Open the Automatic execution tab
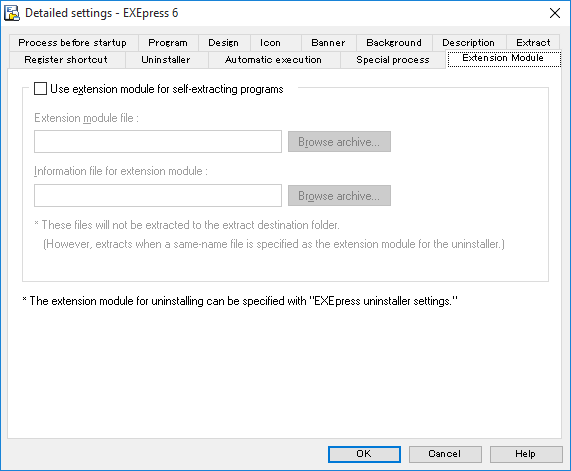Image resolution: width=571 pixels, height=471 pixels. [273, 59]
